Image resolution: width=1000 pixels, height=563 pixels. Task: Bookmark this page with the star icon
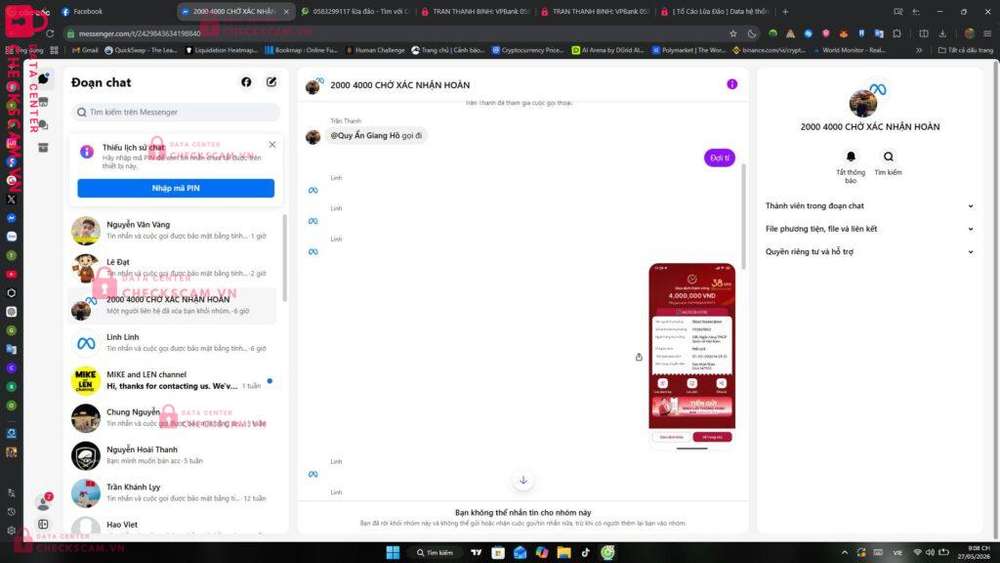click(733, 33)
